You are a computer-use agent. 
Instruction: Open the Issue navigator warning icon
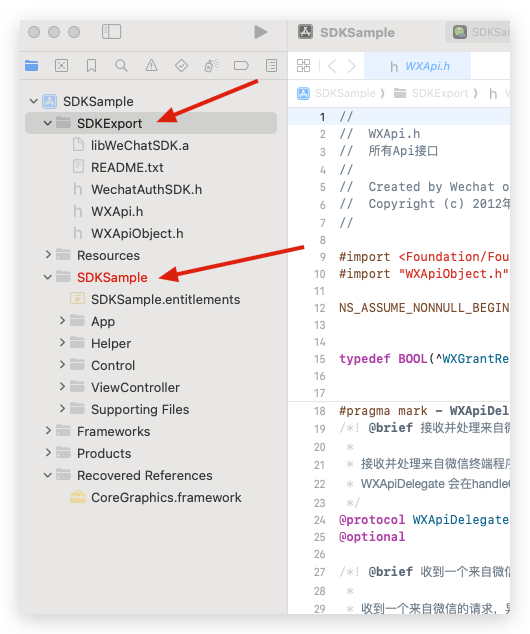pos(151,65)
